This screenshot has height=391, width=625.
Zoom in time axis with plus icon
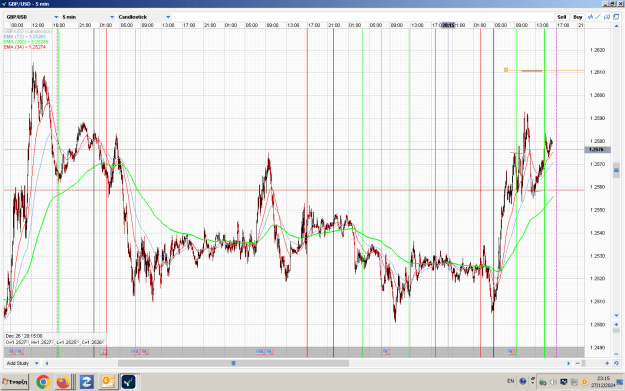607,363
